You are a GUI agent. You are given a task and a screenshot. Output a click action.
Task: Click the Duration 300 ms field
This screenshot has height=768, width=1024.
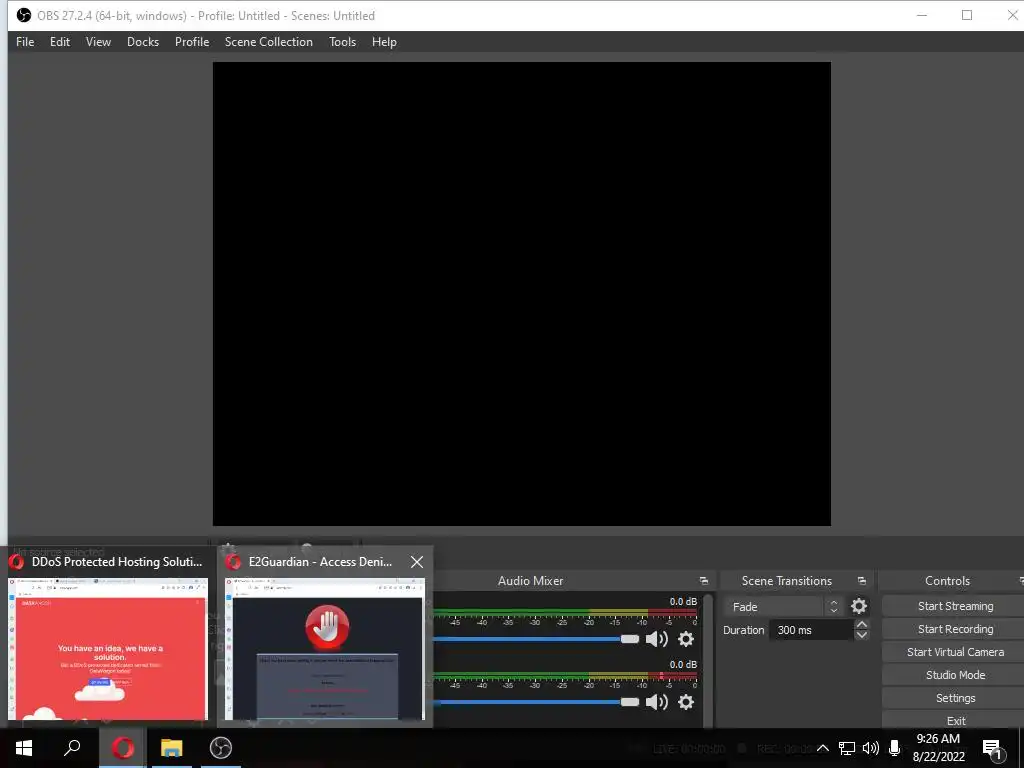pyautogui.click(x=811, y=630)
